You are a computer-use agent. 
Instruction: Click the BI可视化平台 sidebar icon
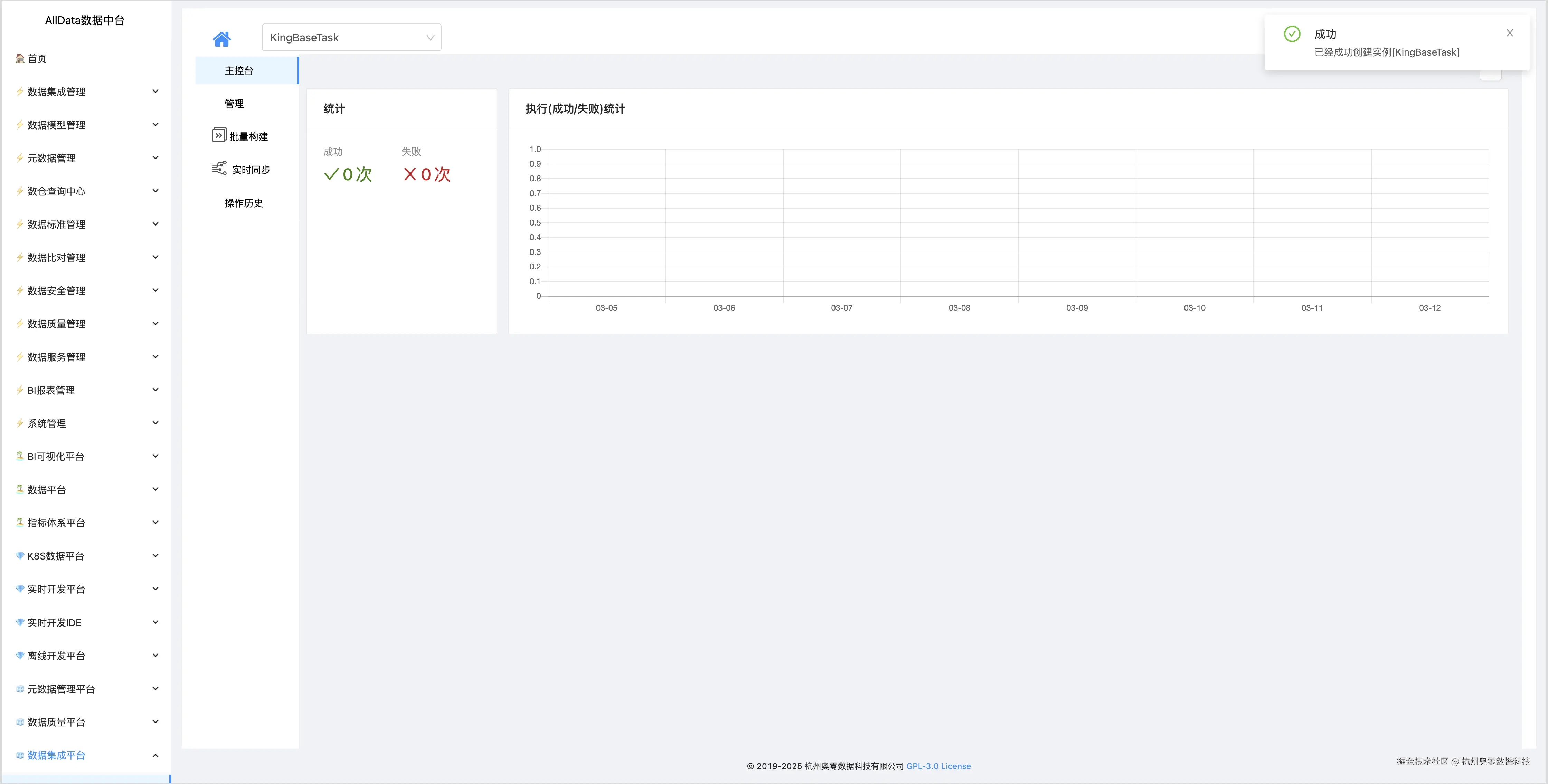pos(20,456)
